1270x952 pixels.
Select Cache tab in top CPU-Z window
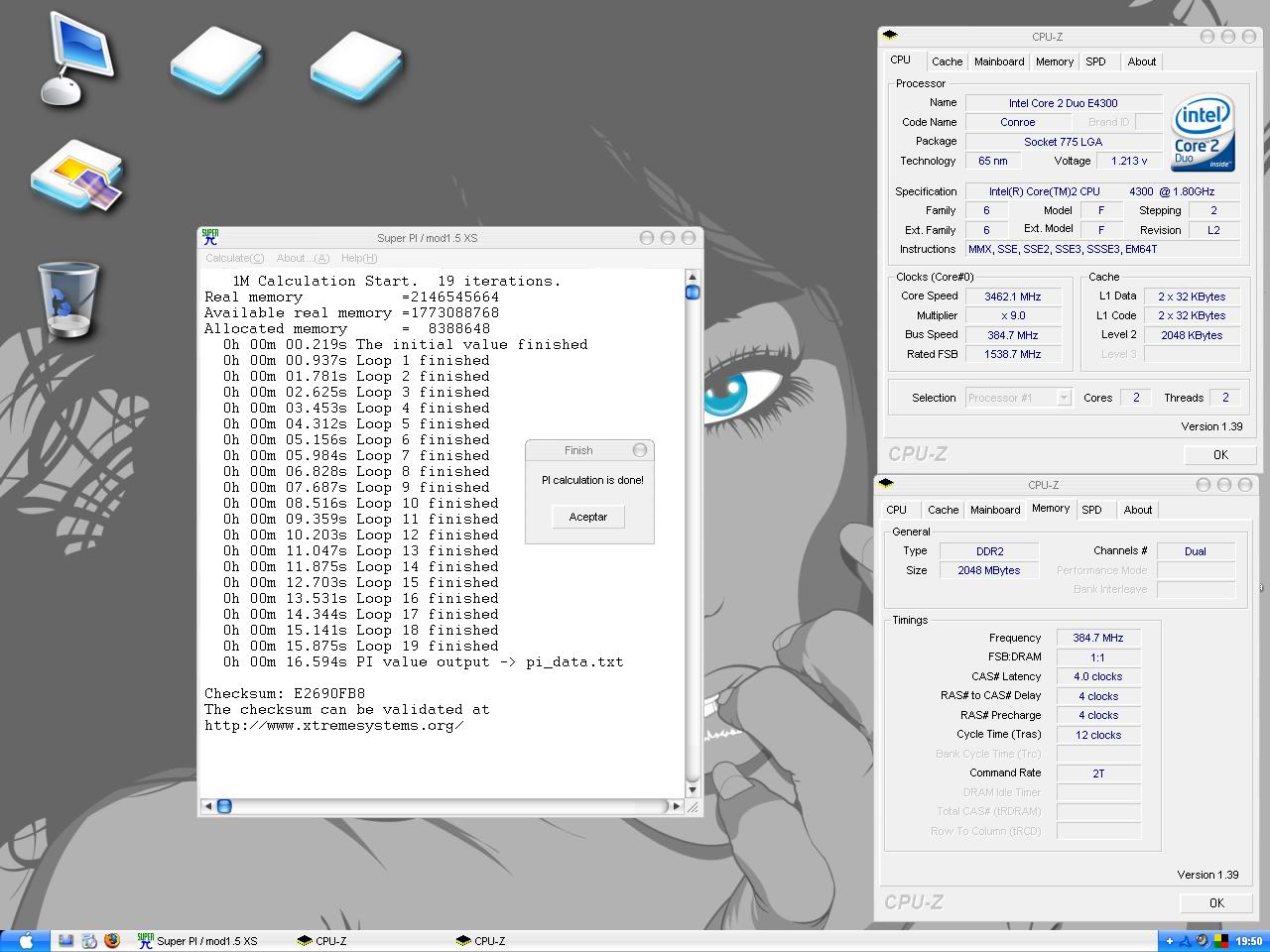tap(947, 61)
